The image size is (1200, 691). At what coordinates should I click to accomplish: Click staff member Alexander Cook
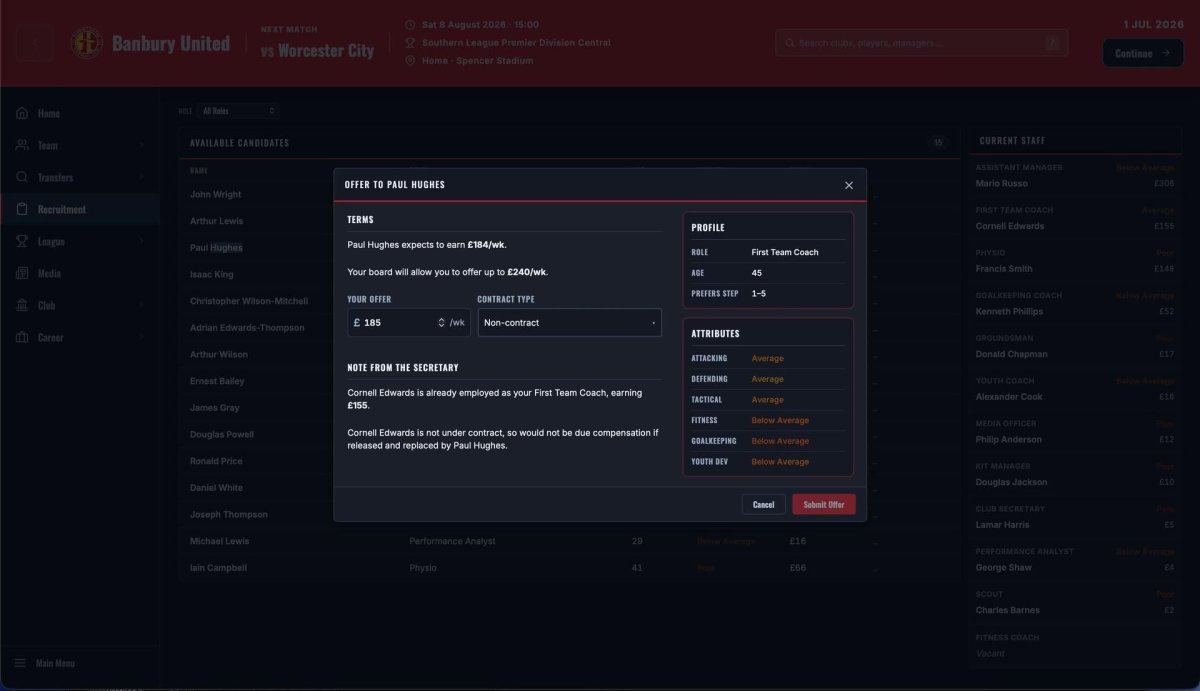[1009, 397]
